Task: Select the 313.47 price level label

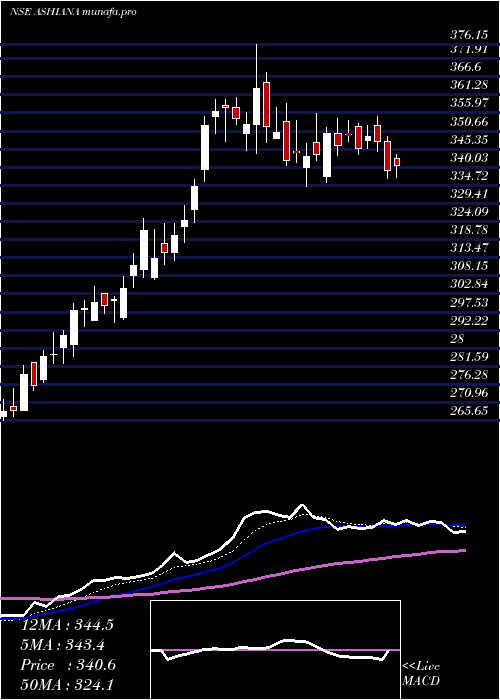Action: click(468, 248)
